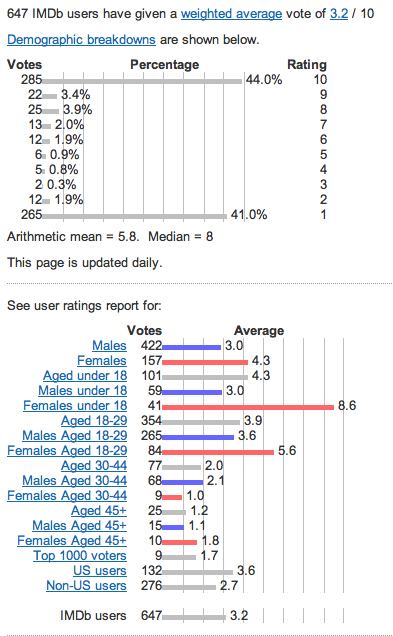Click Females Aged 18-29 link
393x636 pixels.
click(x=67, y=451)
